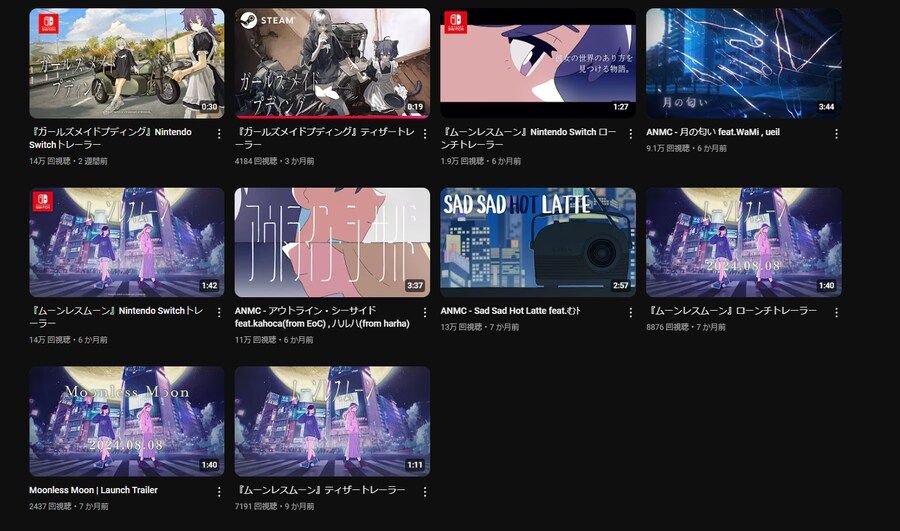The height and width of the screenshot is (531, 900).
Task: Click the 1:42 duration badge
Action: (x=209, y=285)
